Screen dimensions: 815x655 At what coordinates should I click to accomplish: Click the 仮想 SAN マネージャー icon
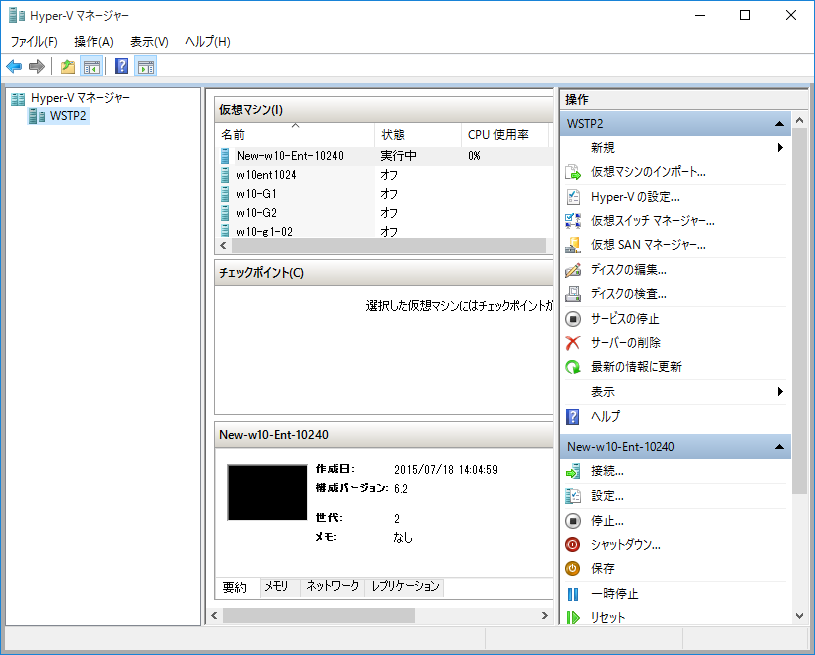pyautogui.click(x=573, y=245)
